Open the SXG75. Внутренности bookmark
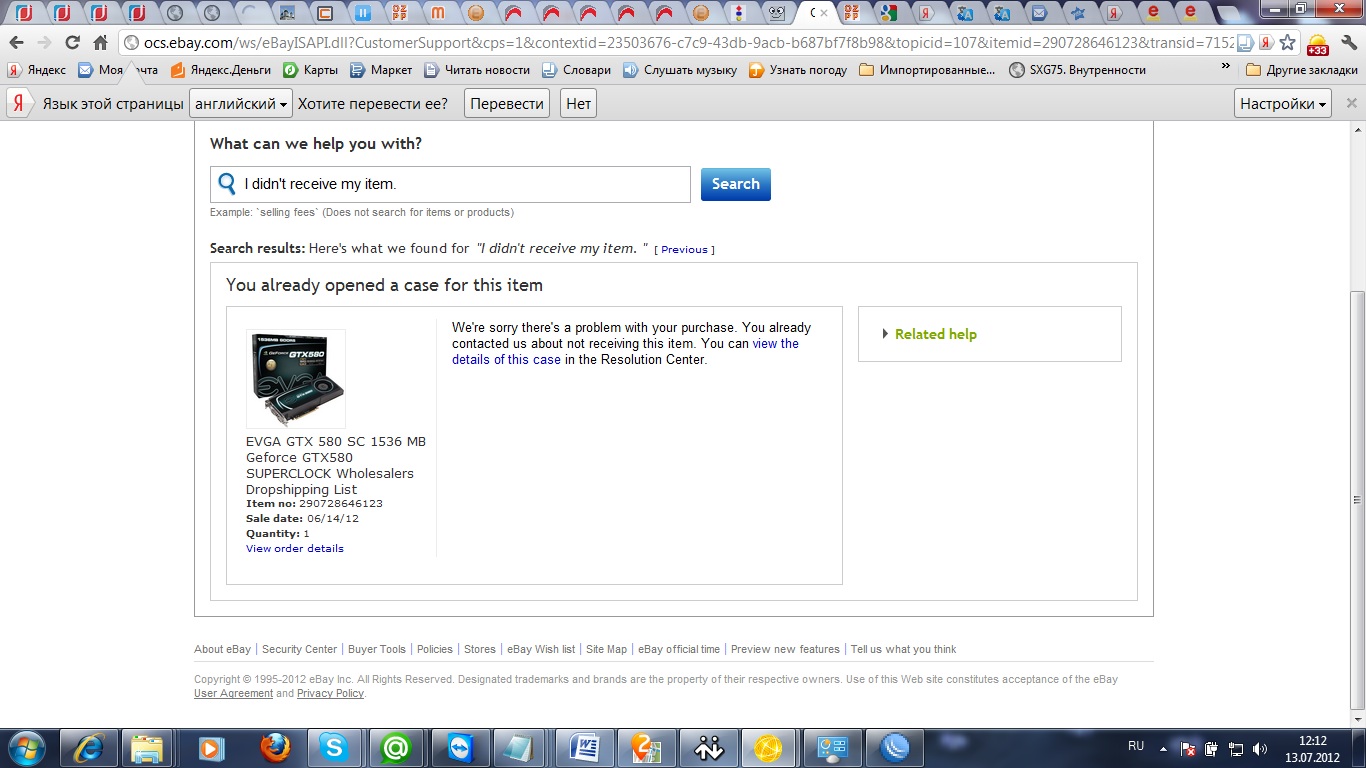Viewport: 1366px width, 768px height. point(1077,70)
